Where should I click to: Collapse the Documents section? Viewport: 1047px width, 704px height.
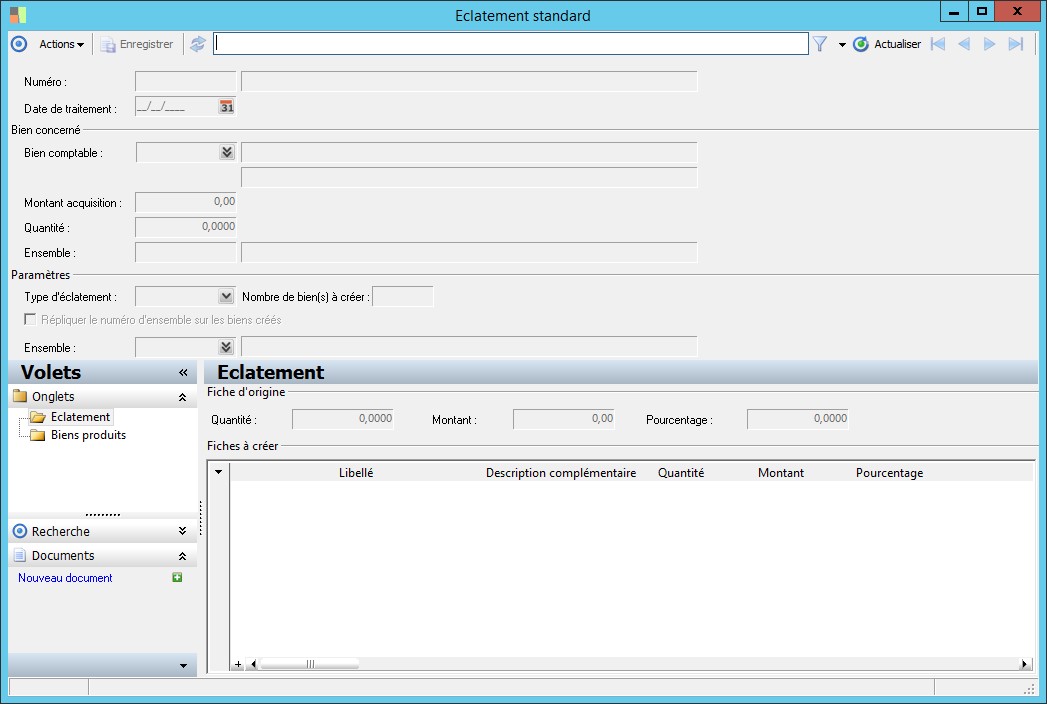coord(182,556)
